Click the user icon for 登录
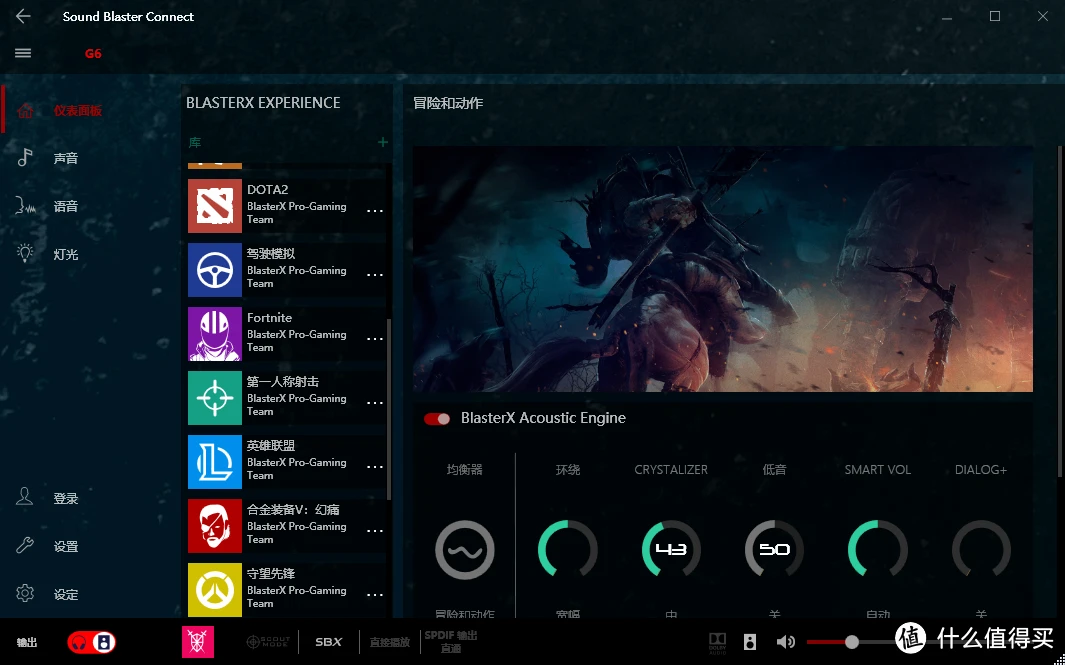This screenshot has height=665, width=1065. (x=25, y=497)
